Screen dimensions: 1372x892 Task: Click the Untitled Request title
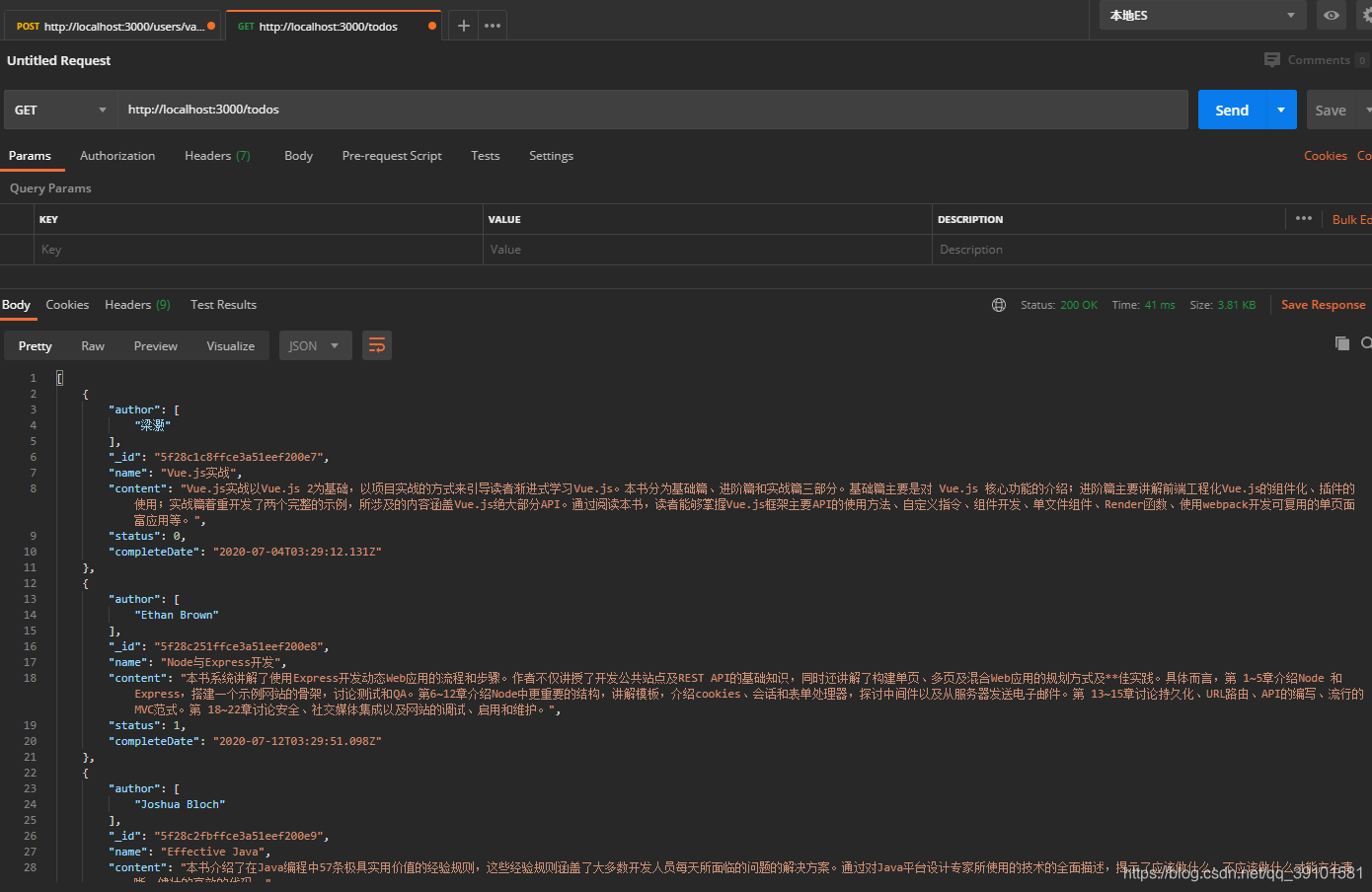[59, 60]
